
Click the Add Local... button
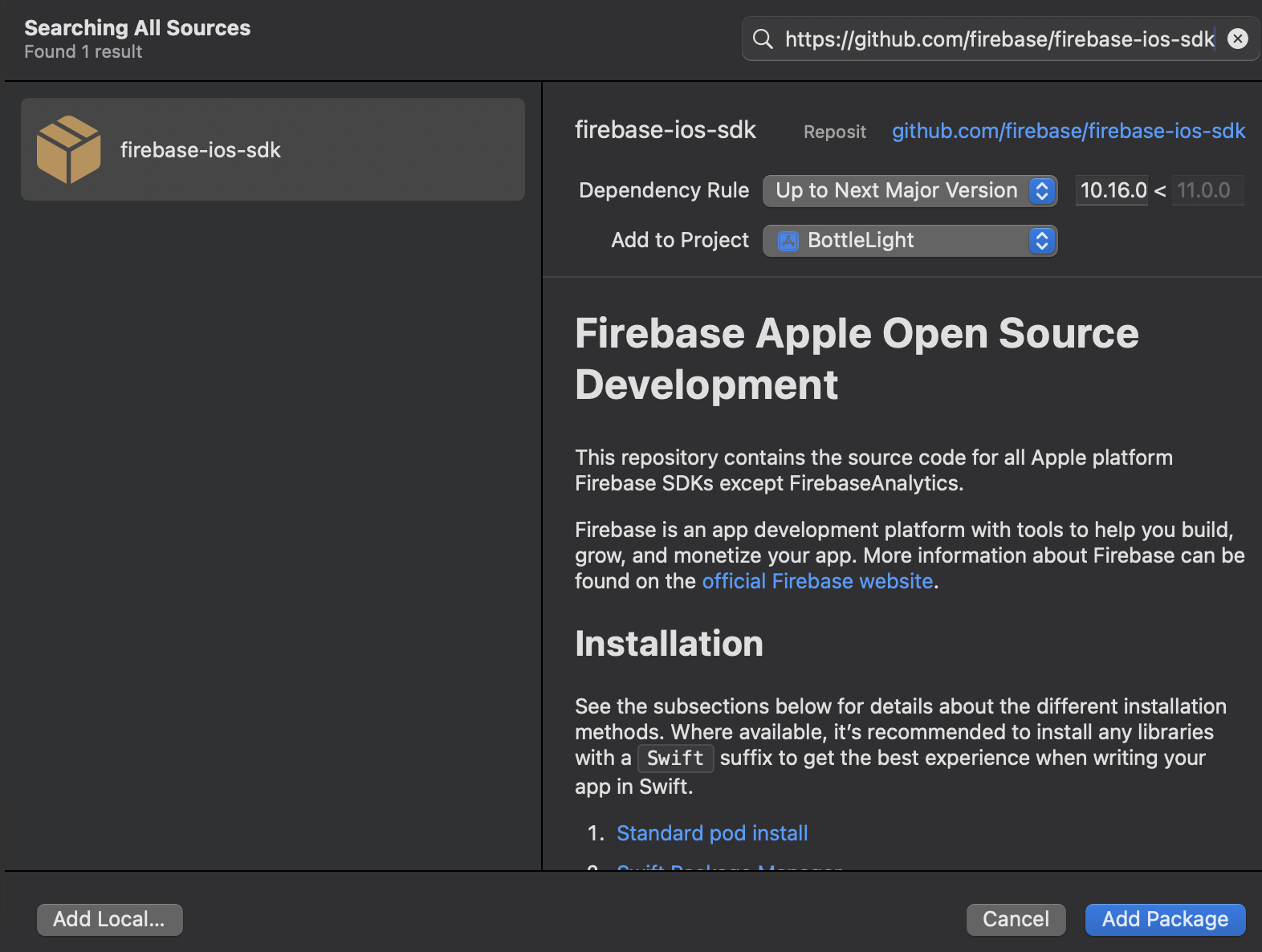coord(109,919)
